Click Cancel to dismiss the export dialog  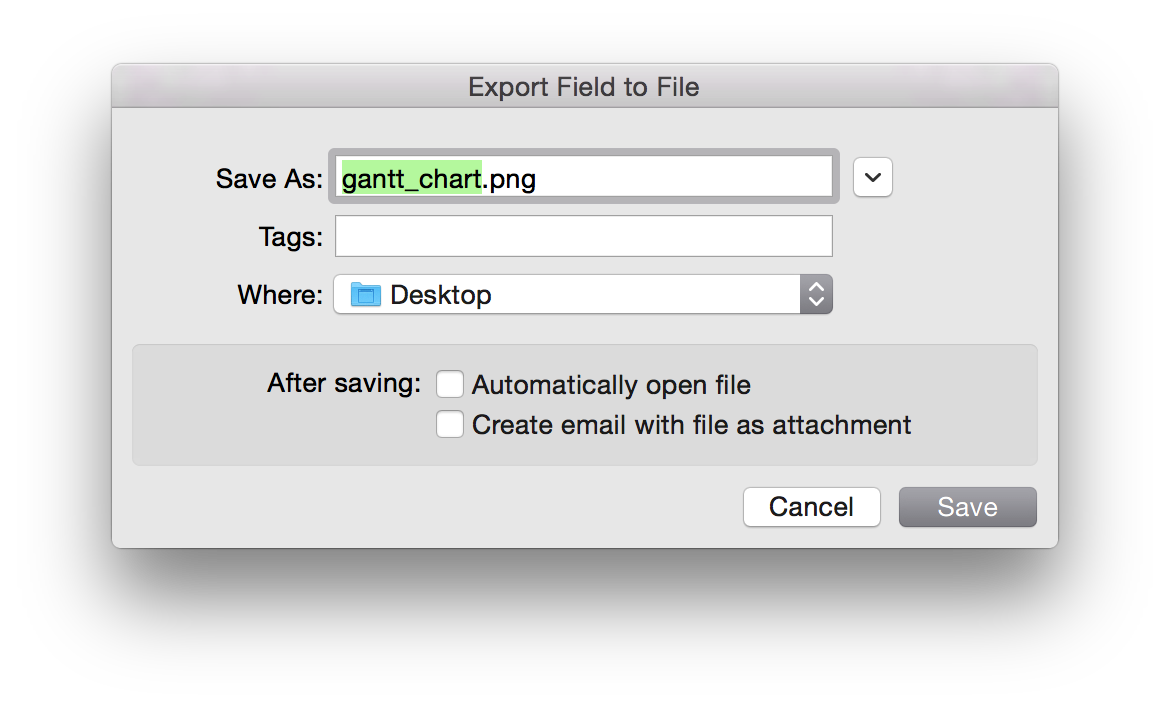pyautogui.click(x=811, y=507)
